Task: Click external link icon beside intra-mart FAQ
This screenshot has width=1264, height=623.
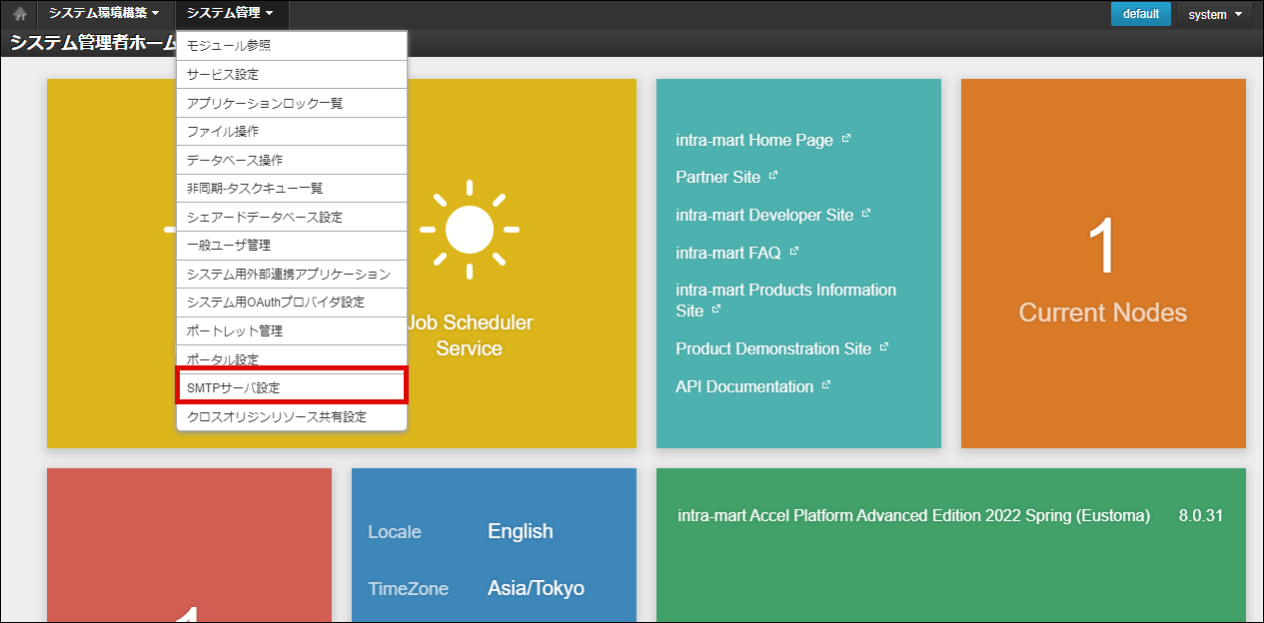Action: click(x=794, y=252)
